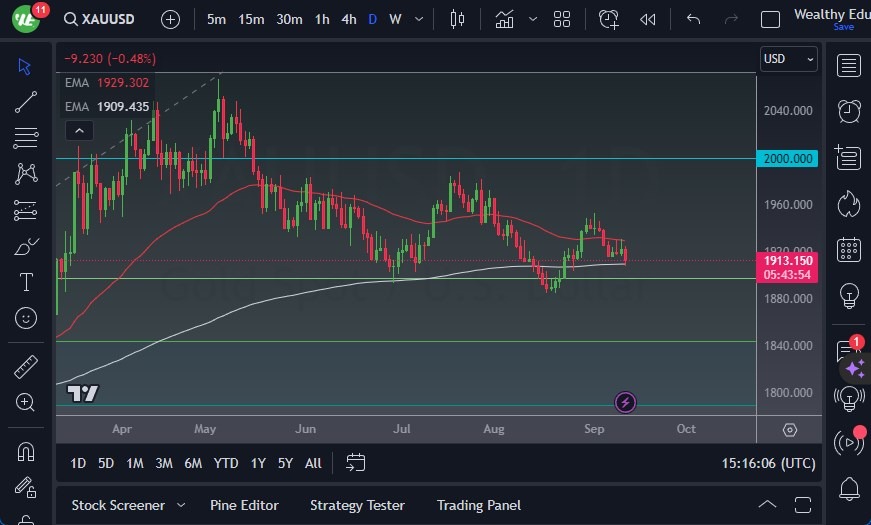Screen dimensions: 871x525
Task: Toggle the magnet snap mode
Action: pos(26,451)
